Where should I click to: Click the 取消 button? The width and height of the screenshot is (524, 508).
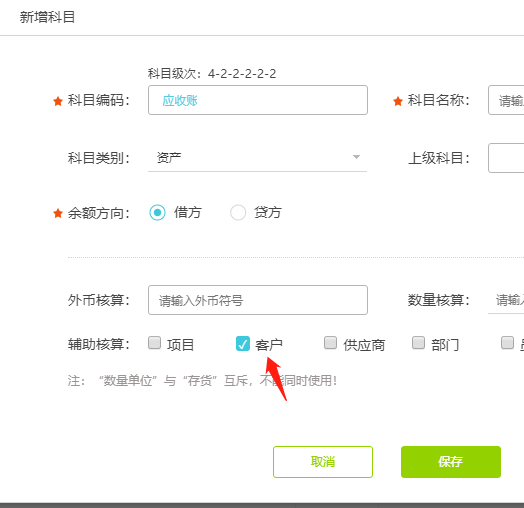[x=323, y=462]
